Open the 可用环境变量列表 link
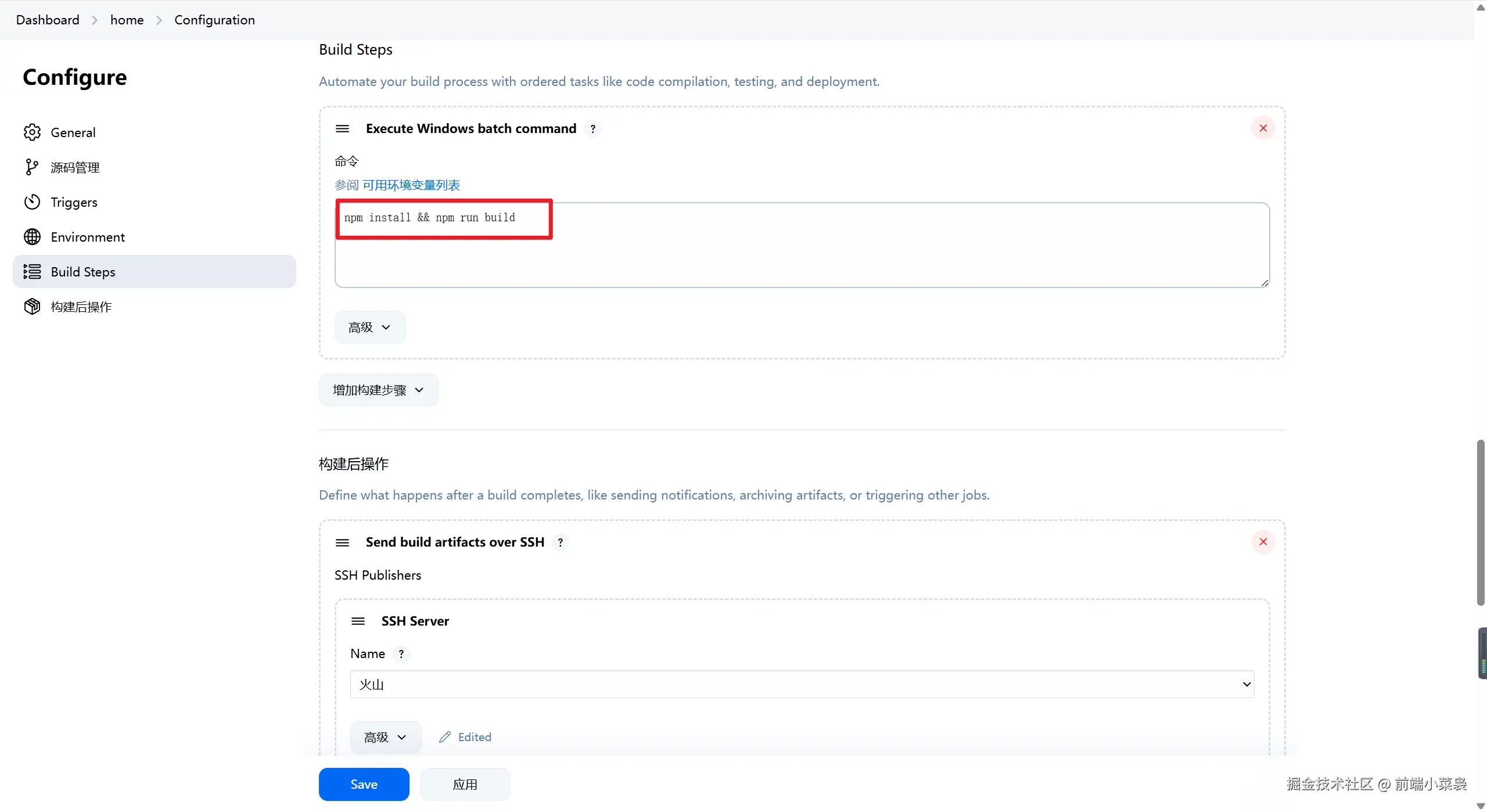Image resolution: width=1487 pixels, height=812 pixels. pos(411,185)
